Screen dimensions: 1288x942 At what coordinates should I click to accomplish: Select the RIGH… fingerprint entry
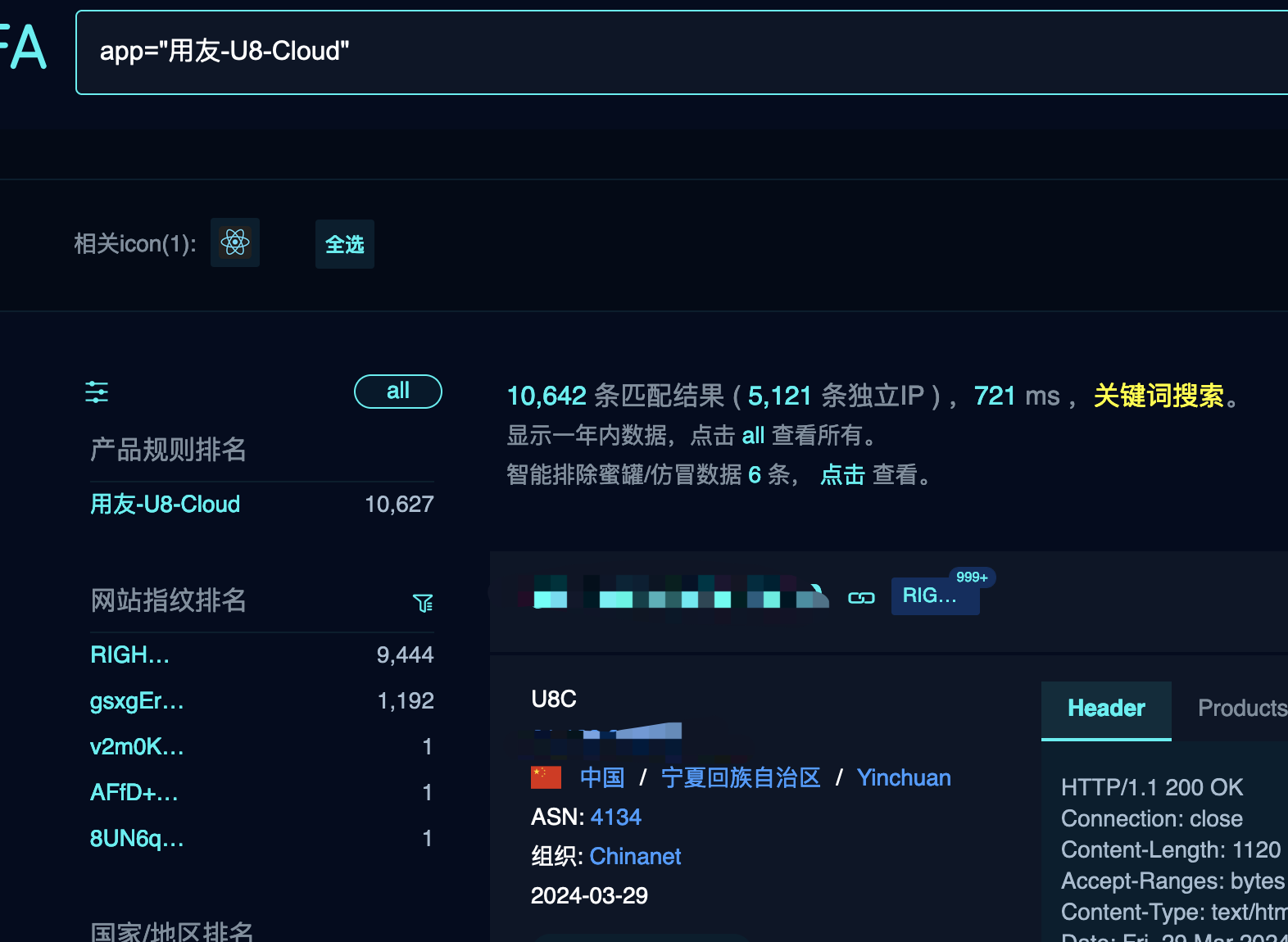point(130,654)
